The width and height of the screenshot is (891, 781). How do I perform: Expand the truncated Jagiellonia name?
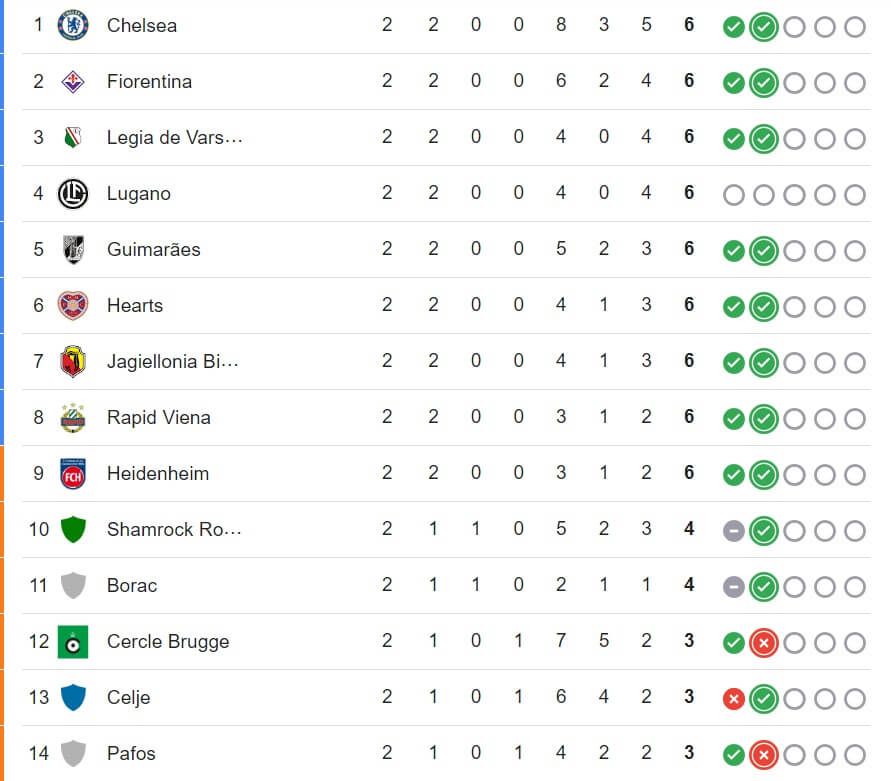coord(170,362)
